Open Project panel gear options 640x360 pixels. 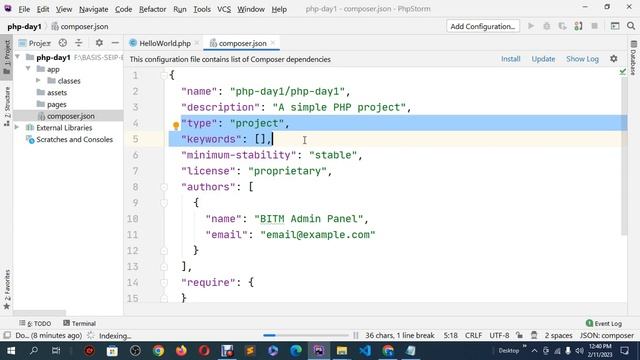(99, 43)
